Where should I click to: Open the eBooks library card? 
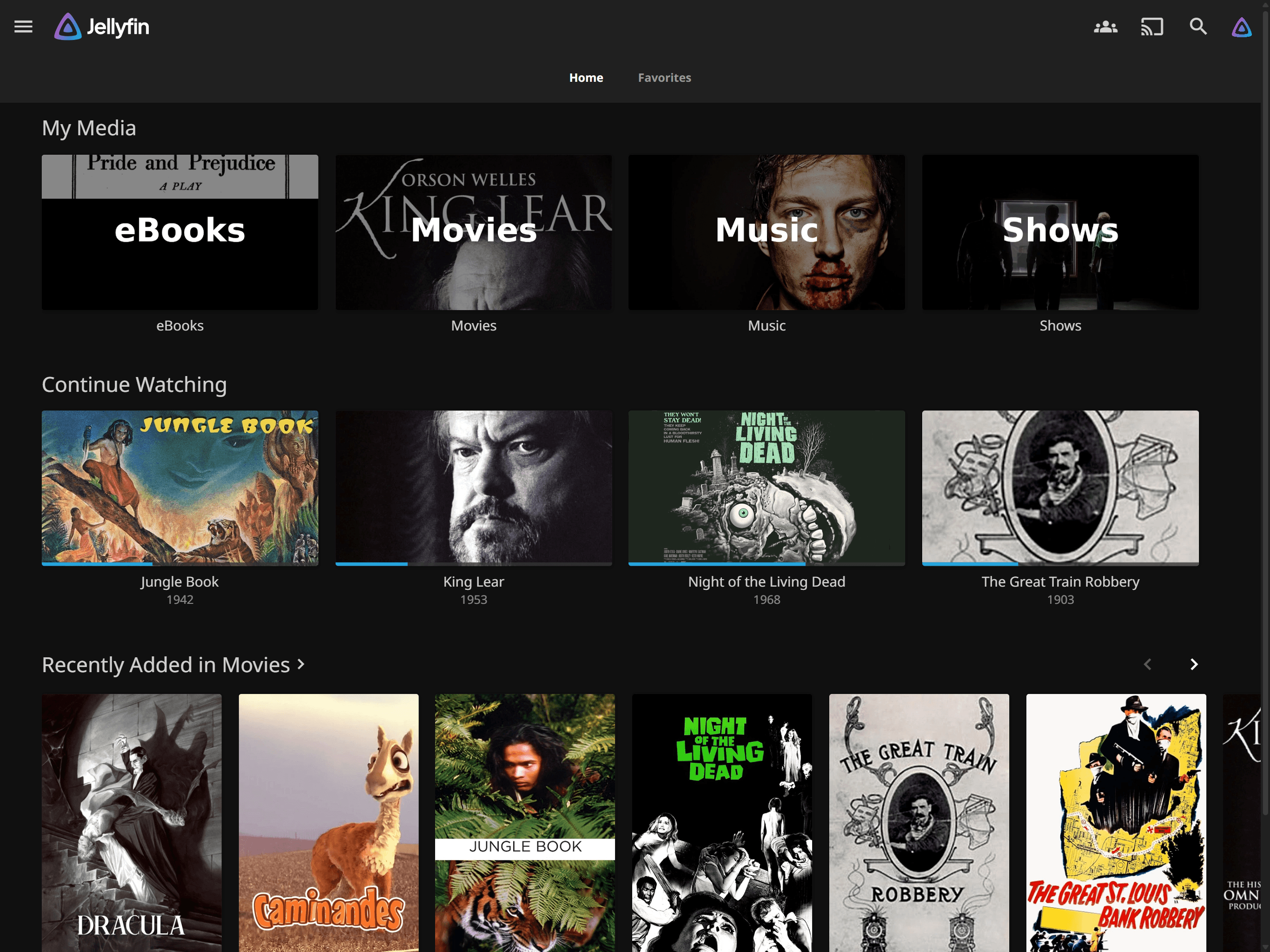point(180,232)
